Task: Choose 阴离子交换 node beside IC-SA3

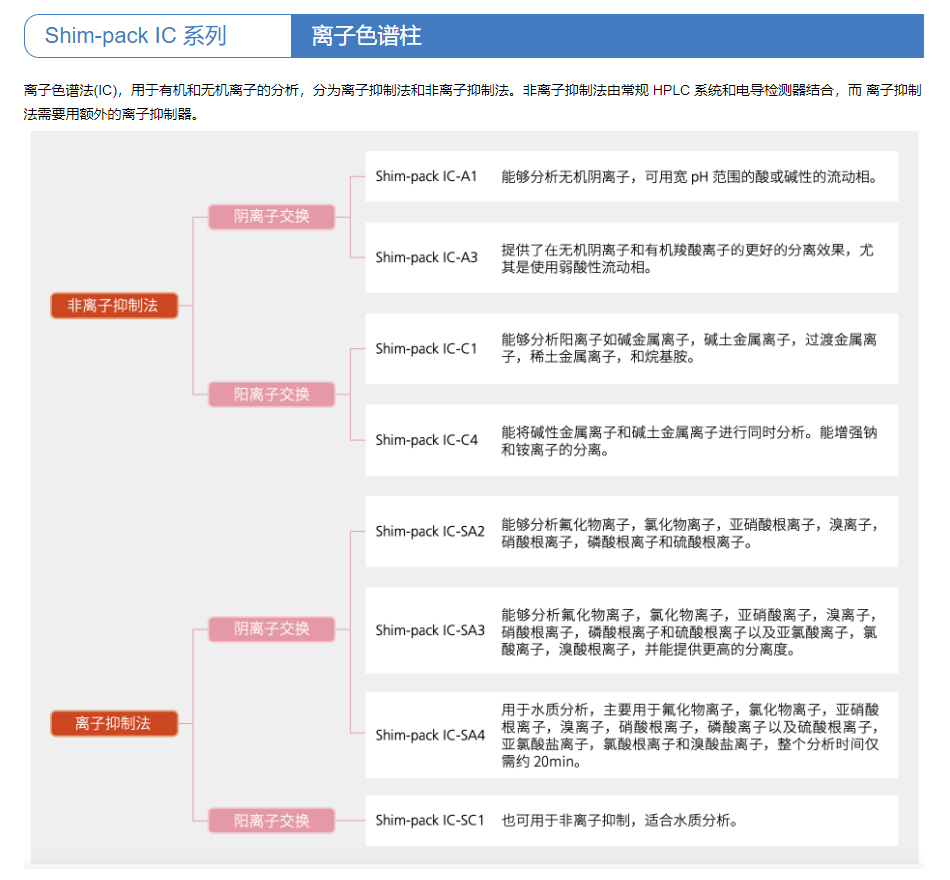Action: tap(272, 629)
